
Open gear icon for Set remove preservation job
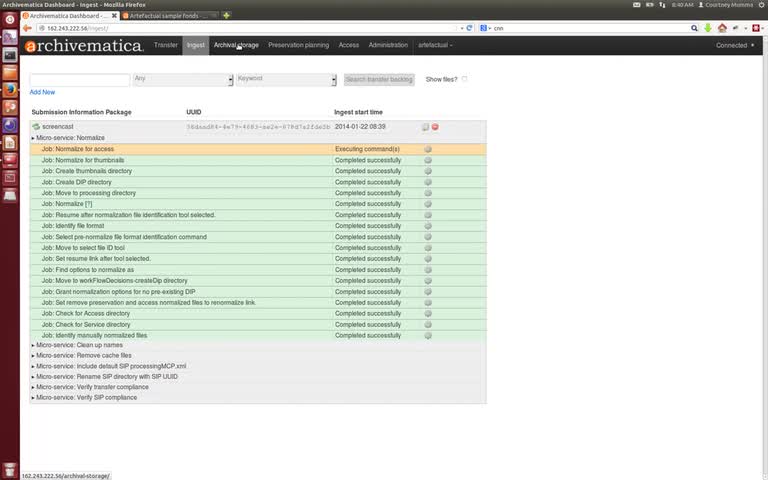(x=428, y=303)
